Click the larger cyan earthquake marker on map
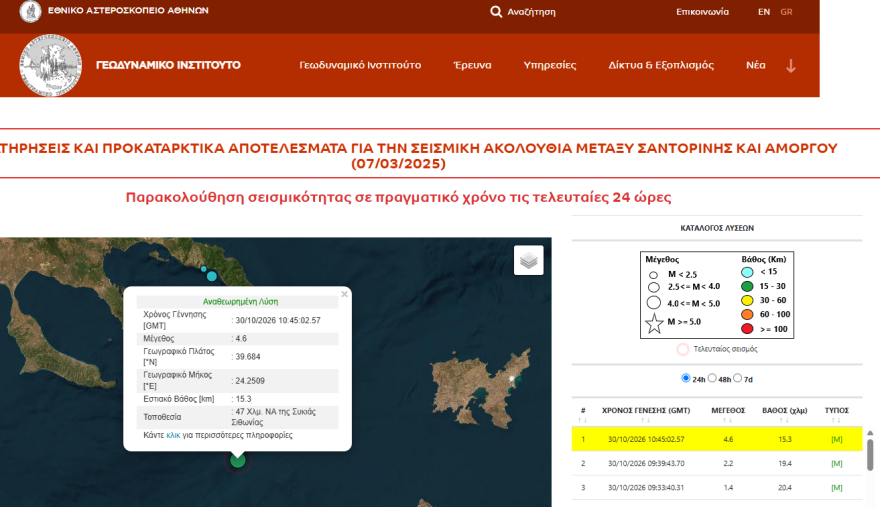Screen dimensions: 880x507 tap(212, 276)
